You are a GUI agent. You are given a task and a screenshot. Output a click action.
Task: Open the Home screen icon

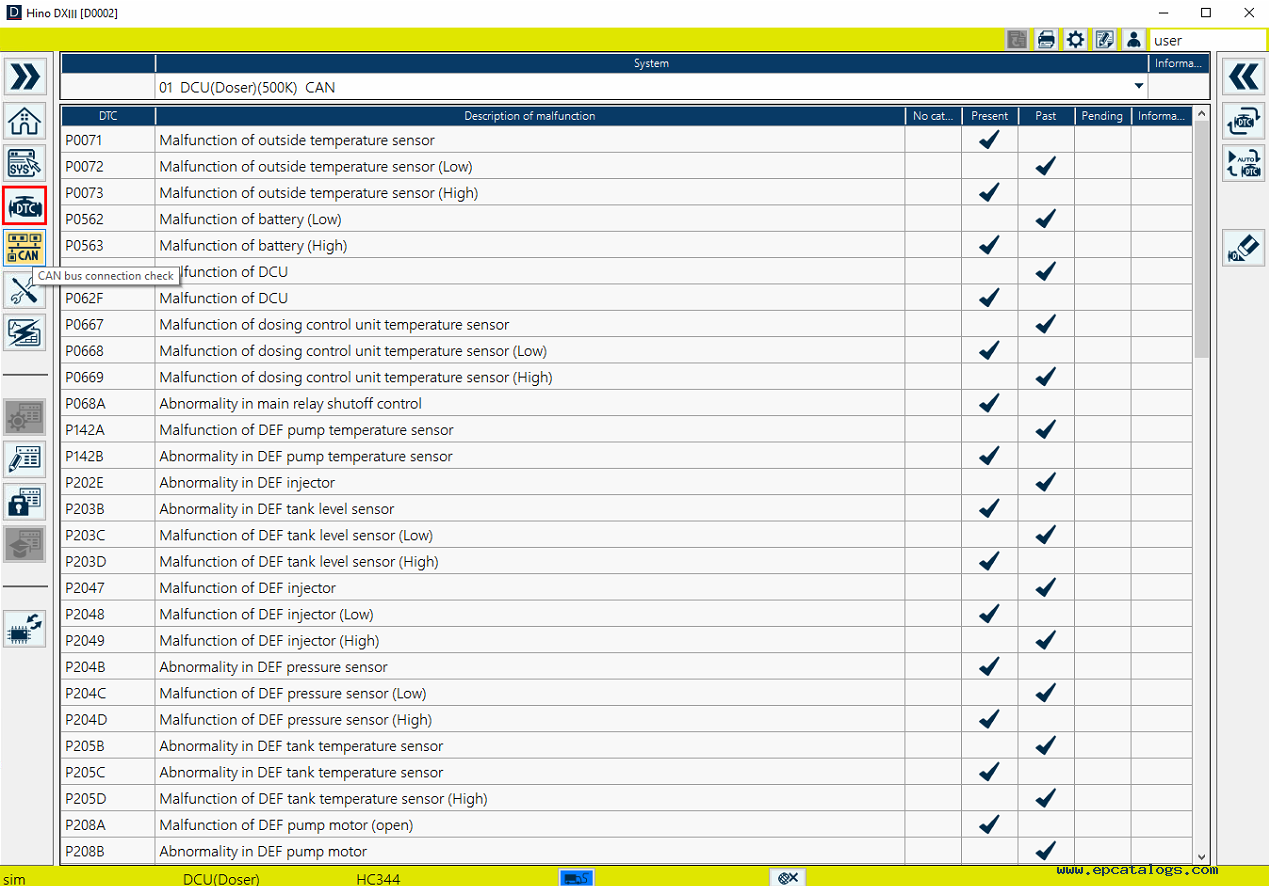24,120
